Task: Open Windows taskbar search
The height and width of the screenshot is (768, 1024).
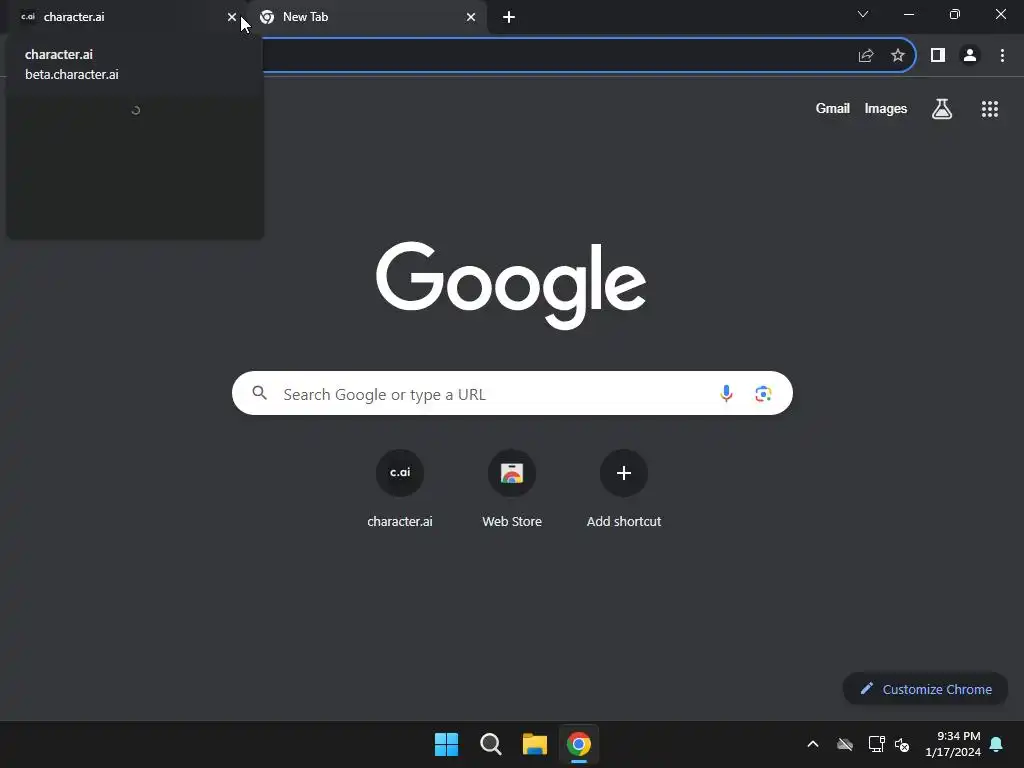Action: (490, 744)
